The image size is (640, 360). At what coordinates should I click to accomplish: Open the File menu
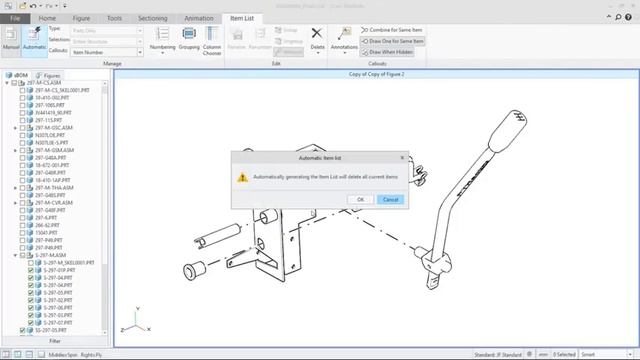(x=15, y=18)
